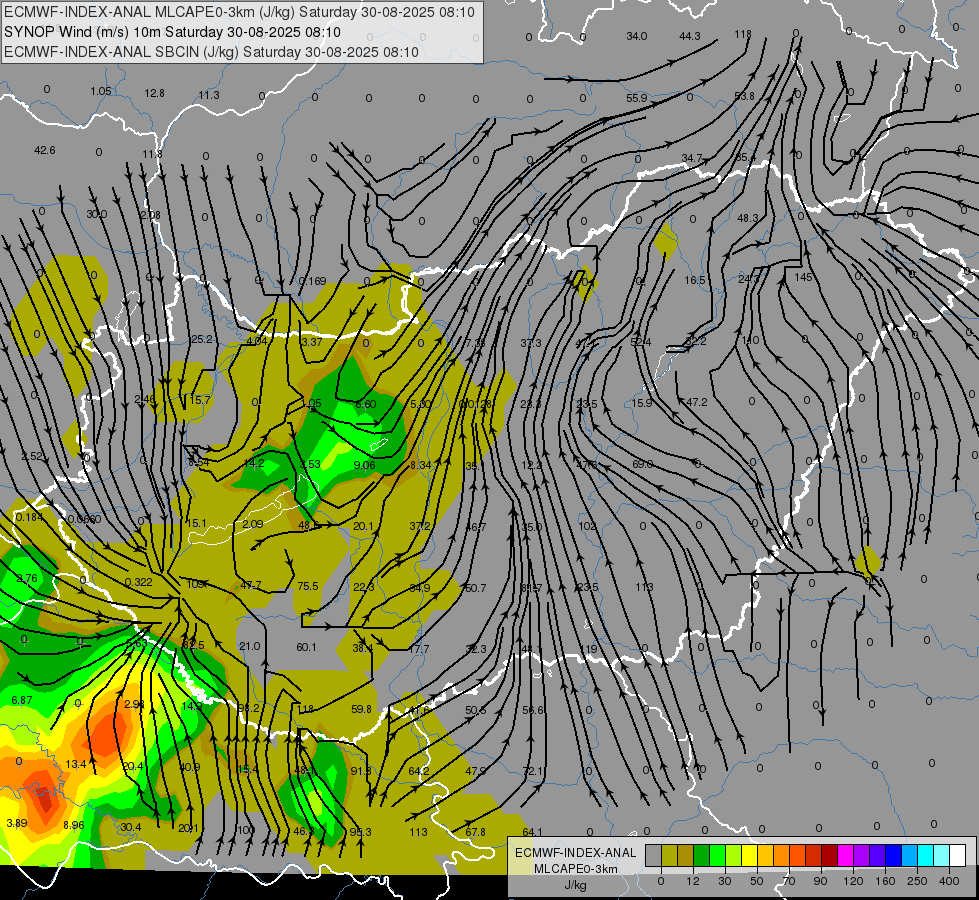Click the data value 42.6
This screenshot has width=979, height=900.
(44, 150)
